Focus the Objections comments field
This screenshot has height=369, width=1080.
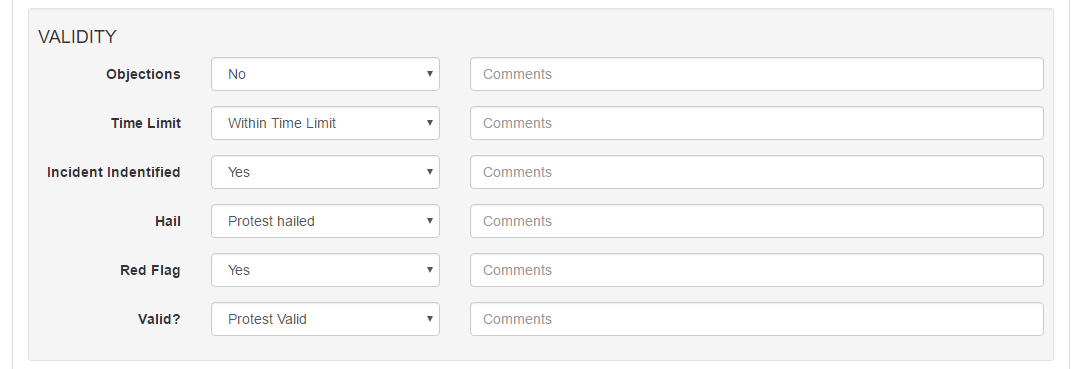(x=756, y=74)
